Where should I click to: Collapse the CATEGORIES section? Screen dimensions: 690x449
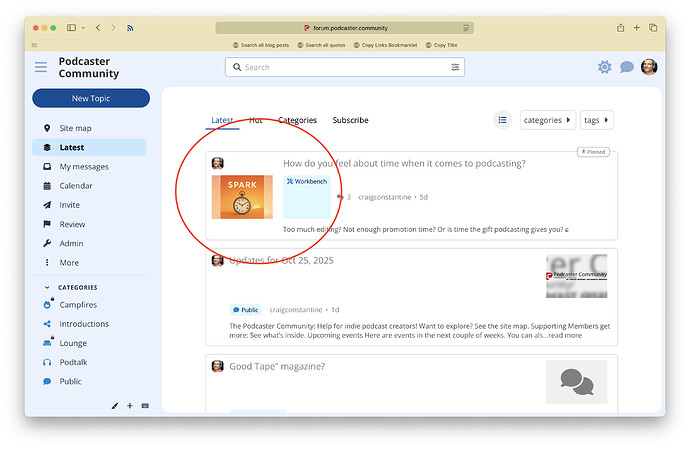point(47,287)
